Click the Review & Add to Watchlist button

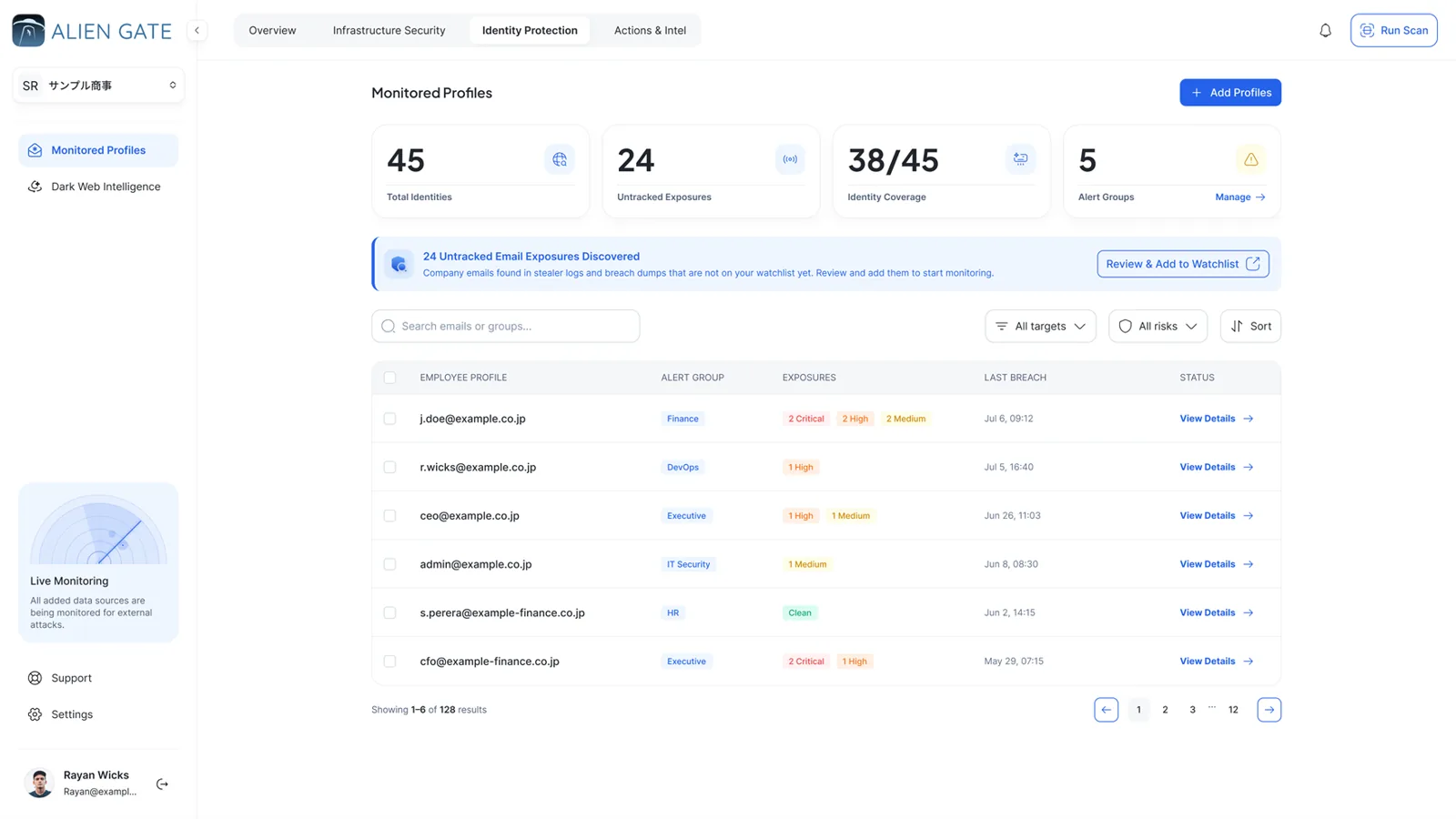[x=1183, y=264]
